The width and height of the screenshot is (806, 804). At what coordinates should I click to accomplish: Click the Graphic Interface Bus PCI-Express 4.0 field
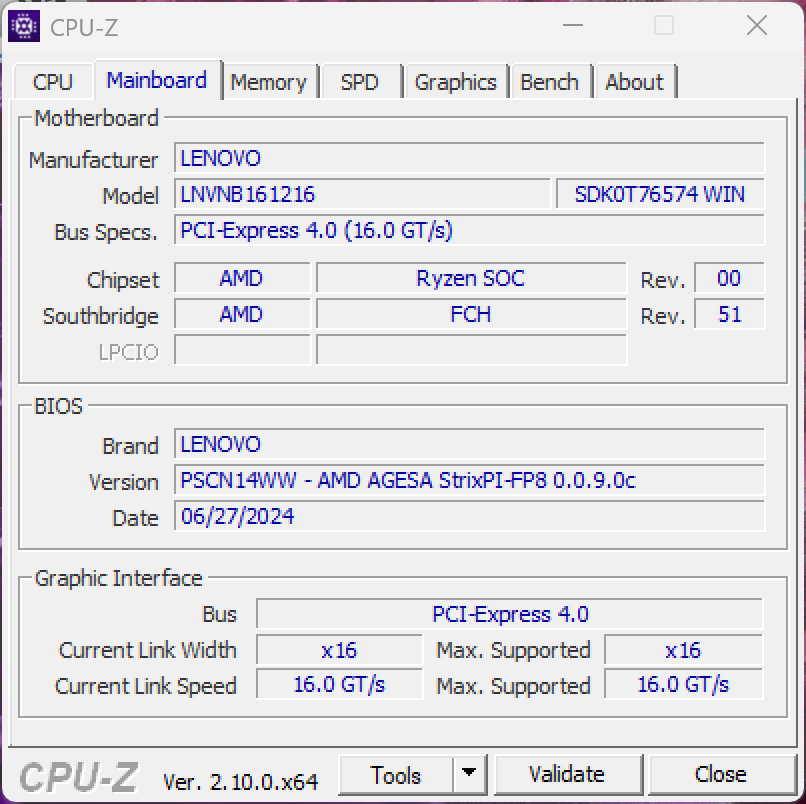(509, 614)
